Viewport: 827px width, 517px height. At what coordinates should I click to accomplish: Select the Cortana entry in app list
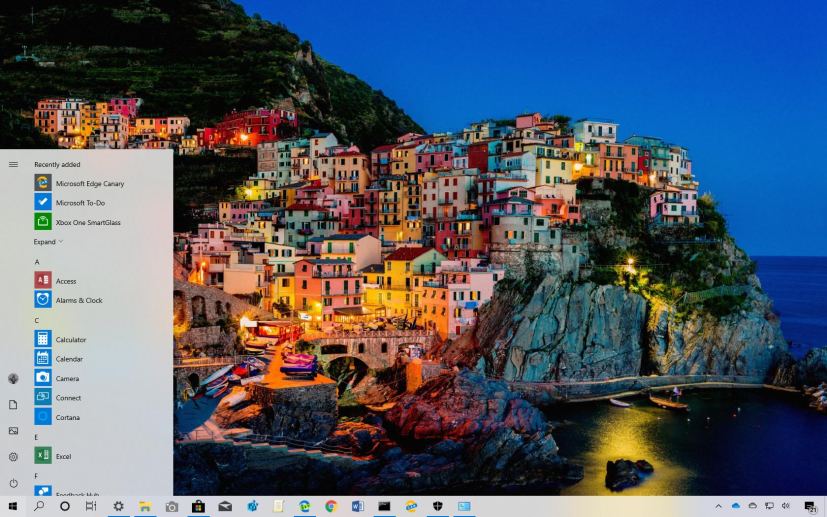click(x=67, y=417)
